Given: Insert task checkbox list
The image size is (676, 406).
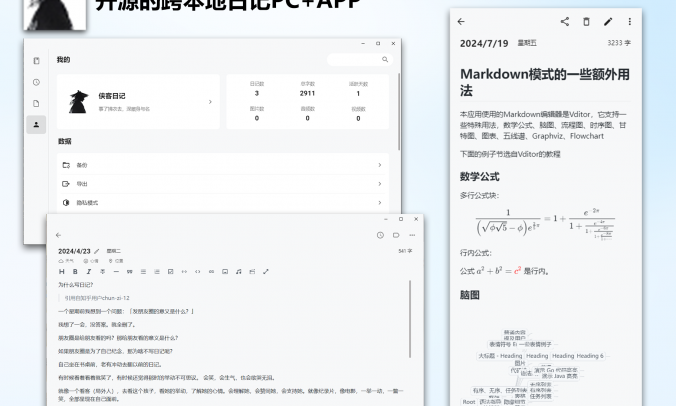Looking at the screenshot, I should tap(170, 272).
